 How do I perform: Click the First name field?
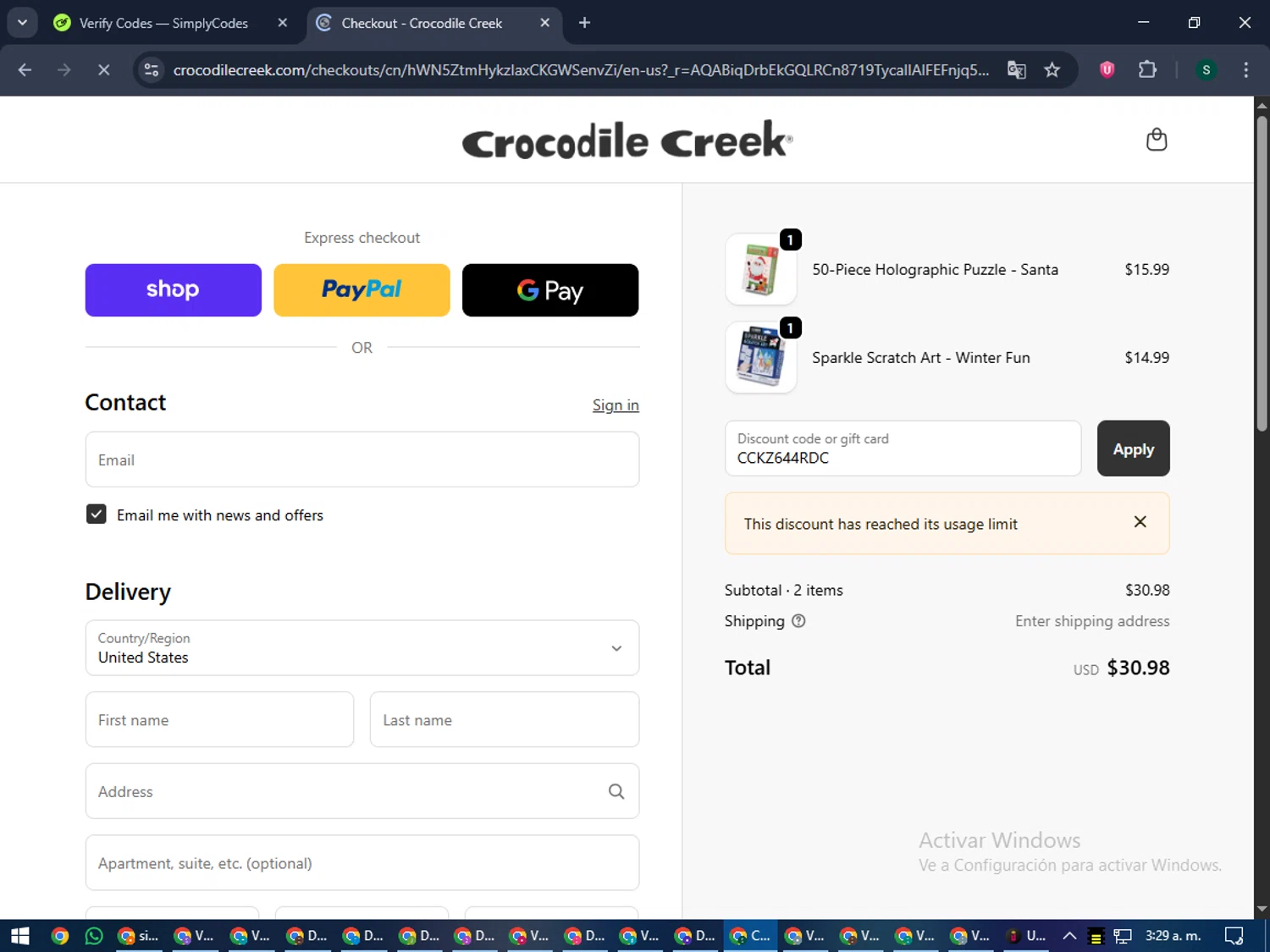coord(219,719)
